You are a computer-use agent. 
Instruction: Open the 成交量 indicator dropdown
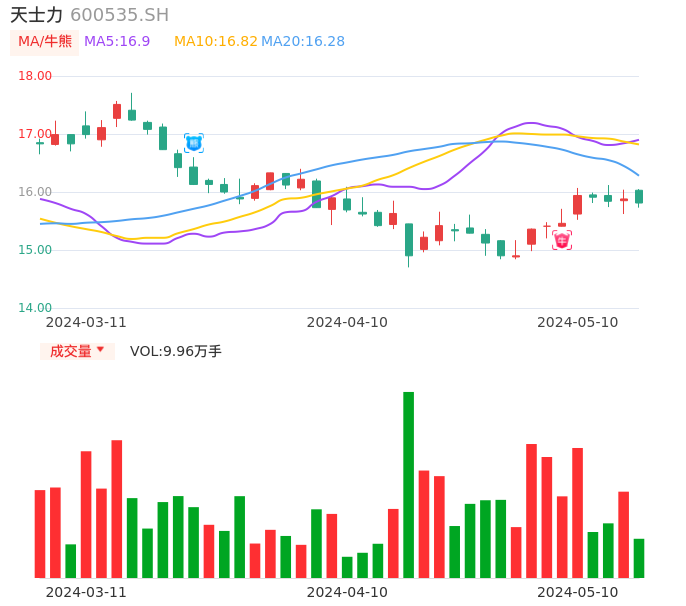pyautogui.click(x=77, y=351)
